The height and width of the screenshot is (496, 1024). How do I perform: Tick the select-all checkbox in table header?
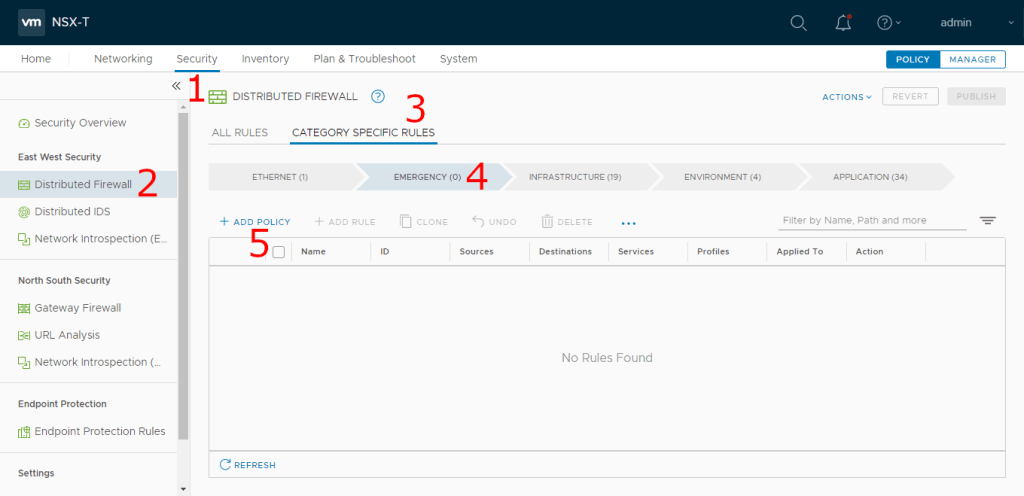tap(279, 252)
